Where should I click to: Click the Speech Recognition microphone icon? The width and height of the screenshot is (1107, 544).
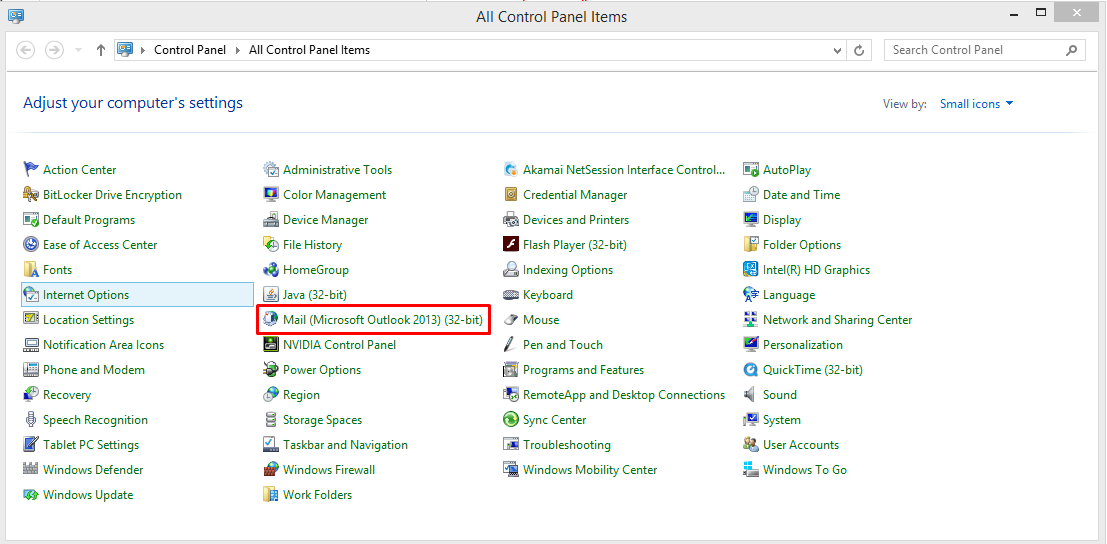click(x=31, y=420)
